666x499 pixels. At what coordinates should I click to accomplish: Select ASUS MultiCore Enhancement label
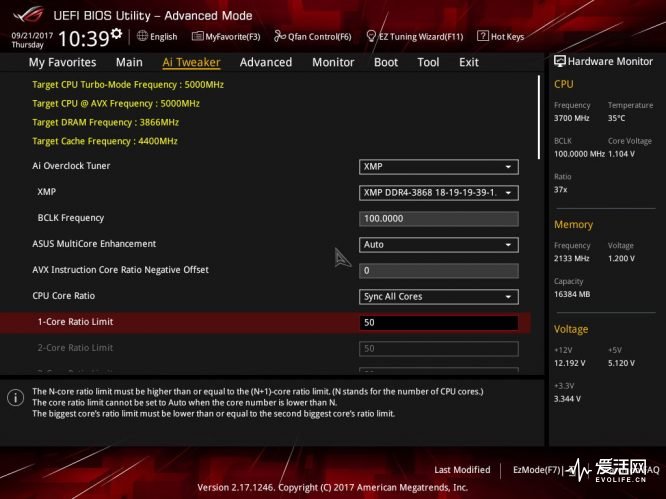click(94, 244)
